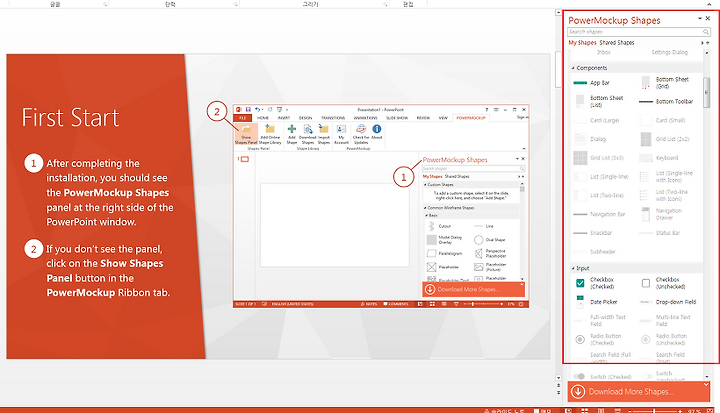This screenshot has width=720, height=413.
Task: Select the Card (Small) shape
Action: pos(663,120)
